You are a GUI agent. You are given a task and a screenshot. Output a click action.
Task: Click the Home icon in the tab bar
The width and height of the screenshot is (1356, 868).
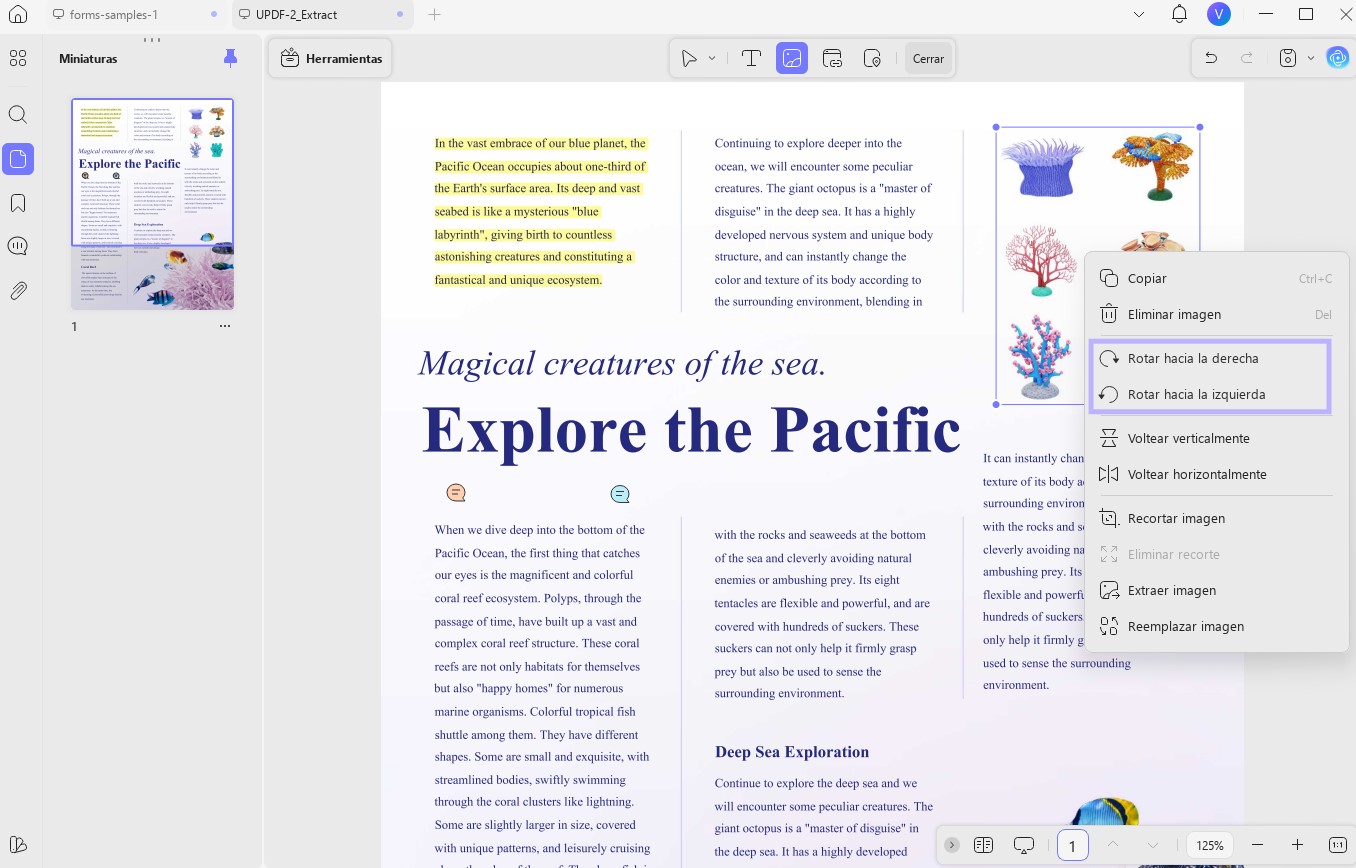click(x=18, y=15)
